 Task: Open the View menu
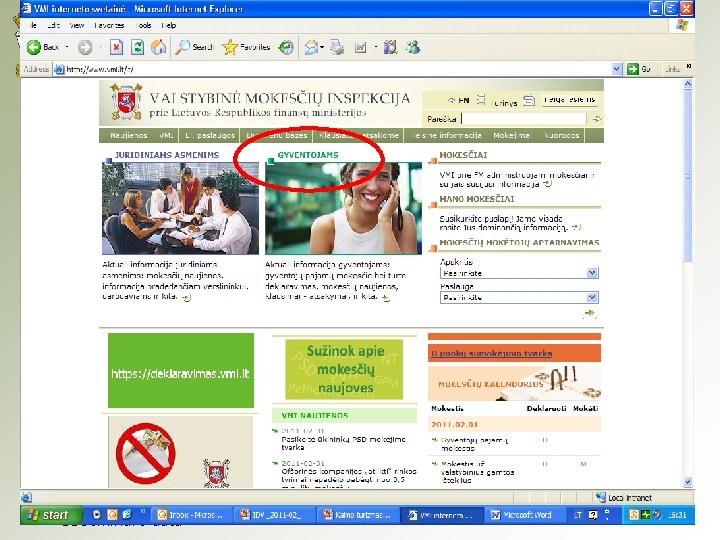77,25
